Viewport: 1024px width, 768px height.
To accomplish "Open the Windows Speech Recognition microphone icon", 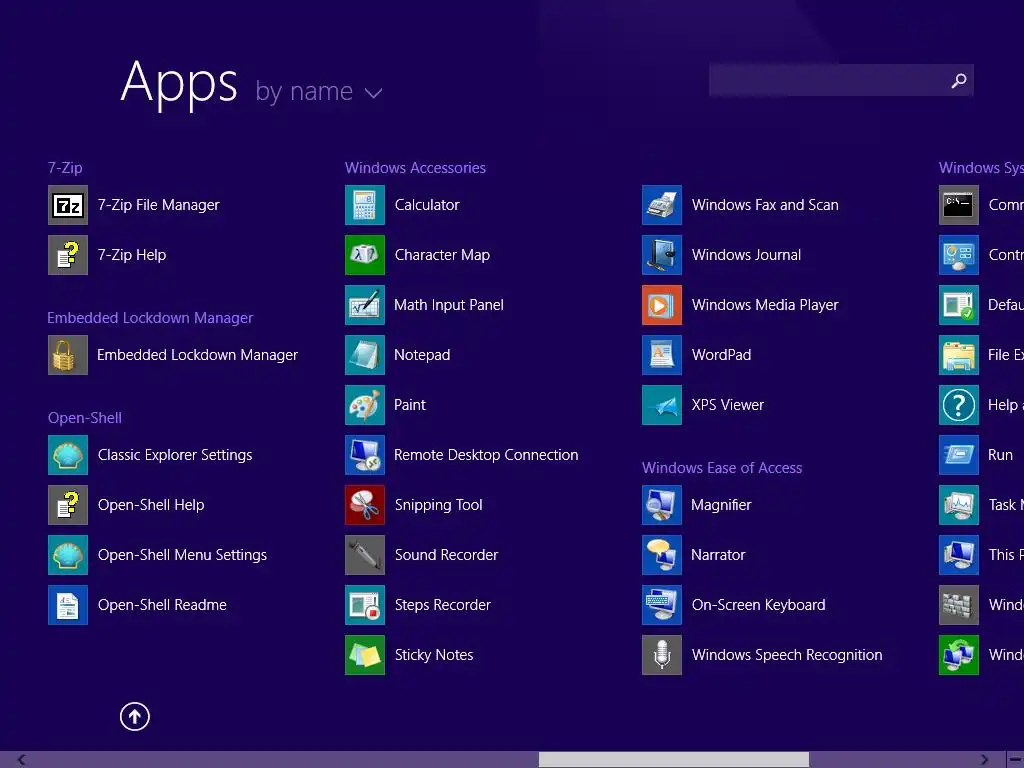I will pyautogui.click(x=662, y=655).
